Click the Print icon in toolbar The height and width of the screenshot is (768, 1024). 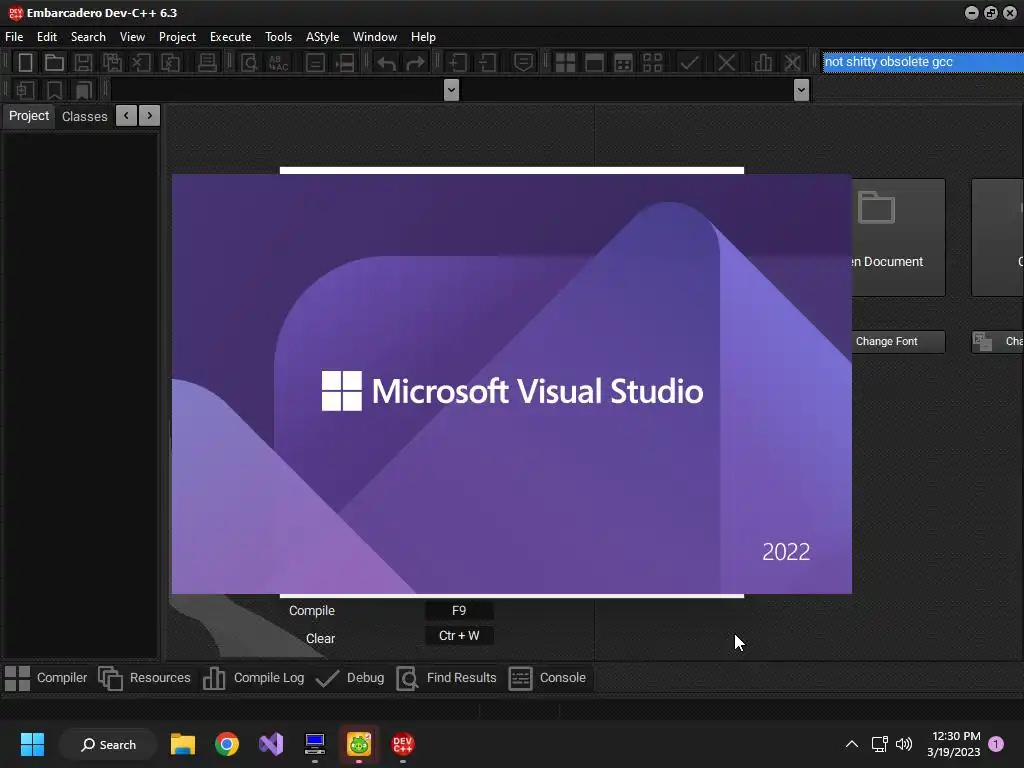[x=207, y=63]
